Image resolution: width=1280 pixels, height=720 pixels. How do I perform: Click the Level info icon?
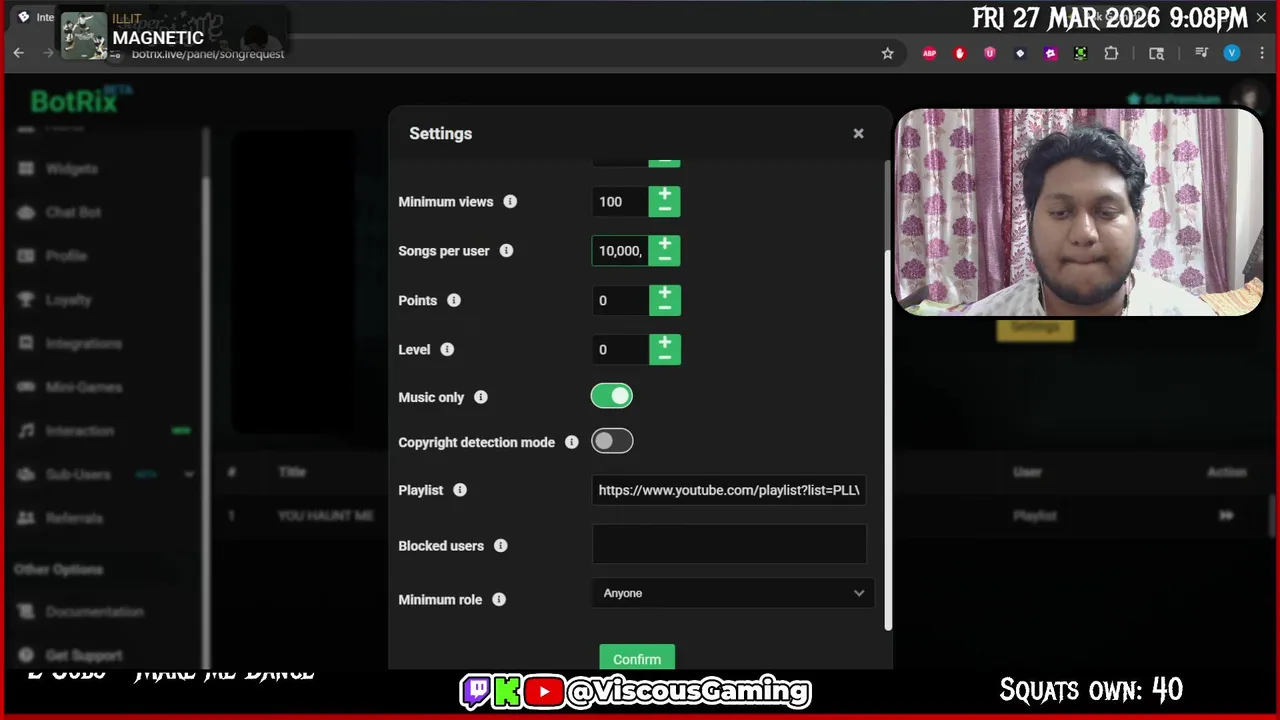pos(447,349)
